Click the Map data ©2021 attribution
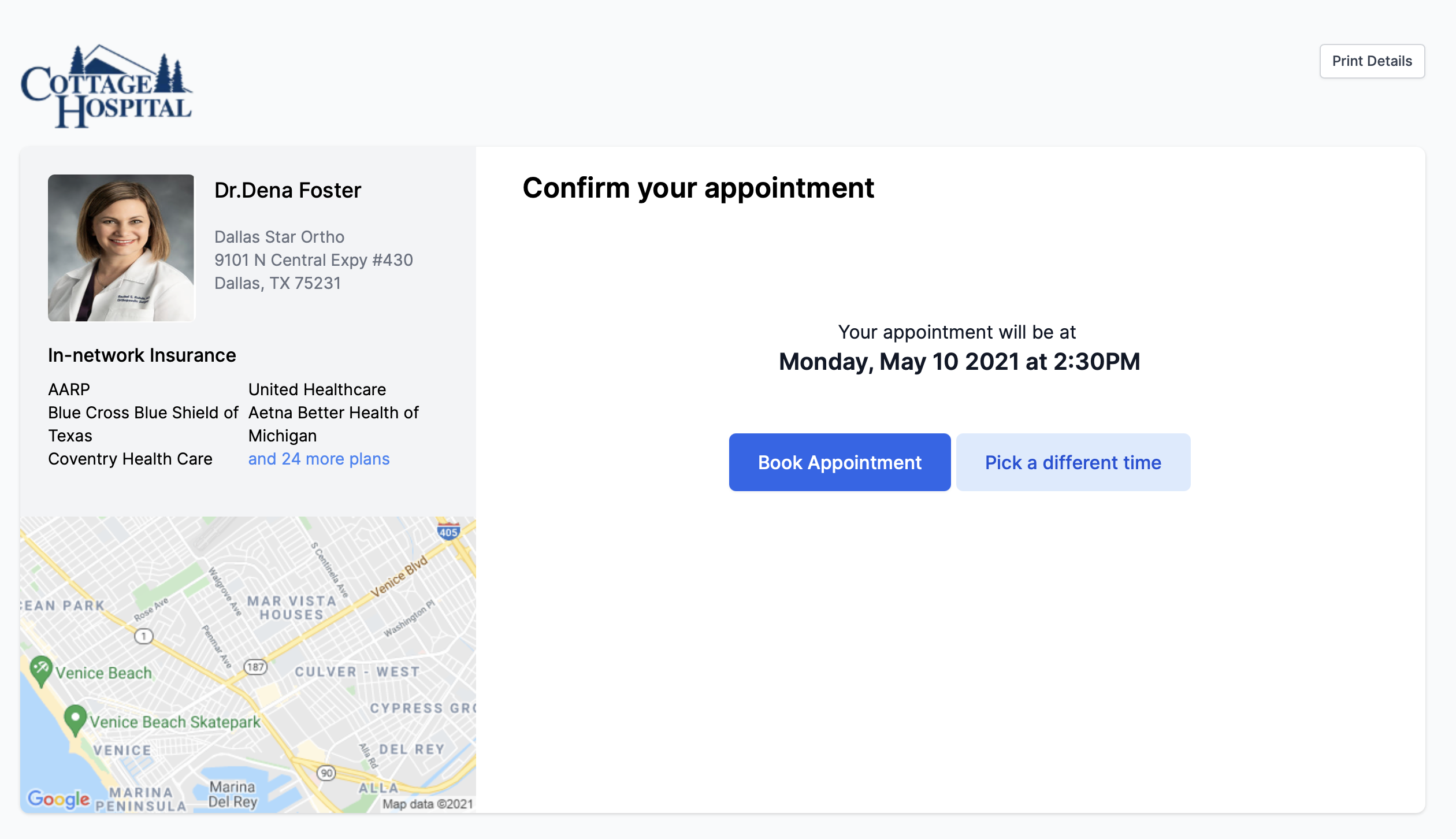 coord(428,804)
